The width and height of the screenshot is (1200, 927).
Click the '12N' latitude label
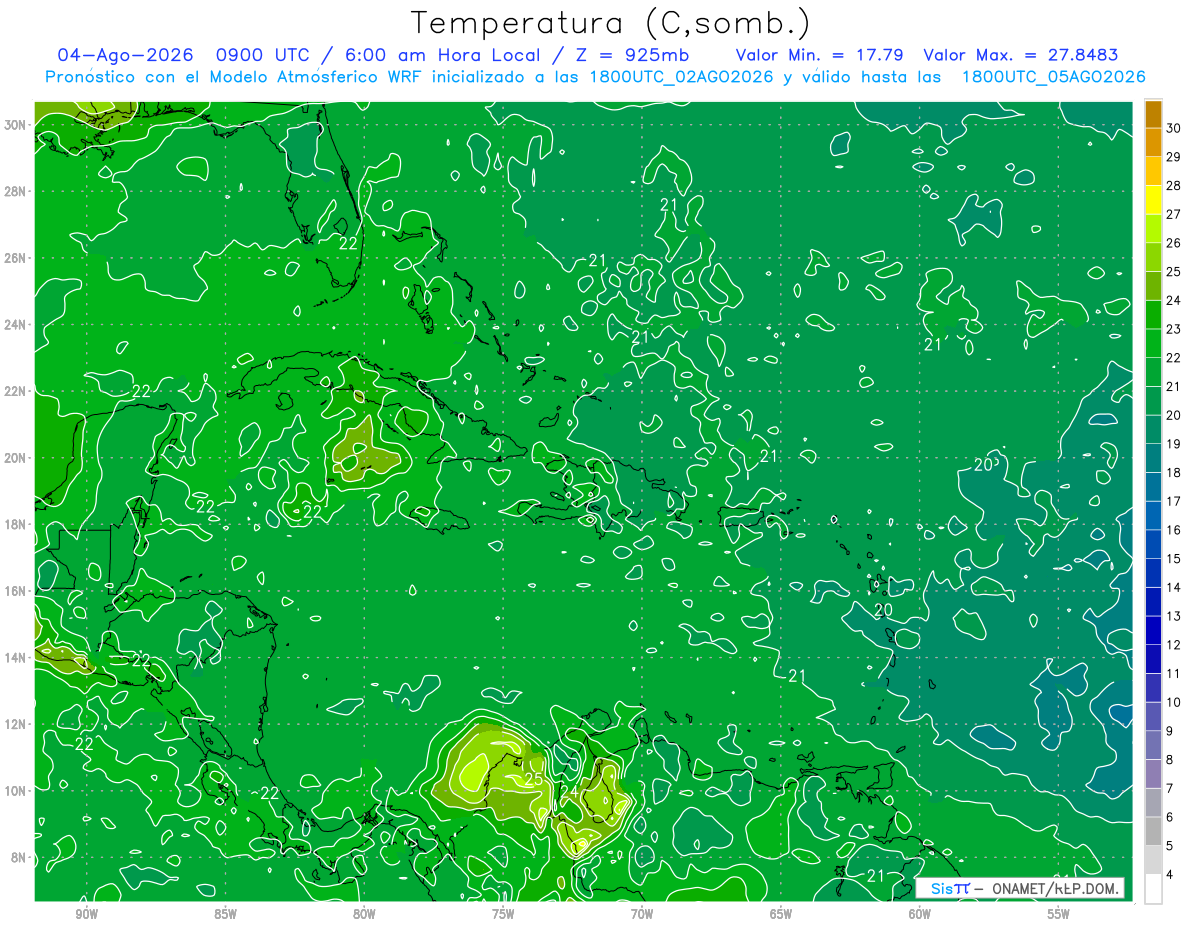pyautogui.click(x=14, y=724)
